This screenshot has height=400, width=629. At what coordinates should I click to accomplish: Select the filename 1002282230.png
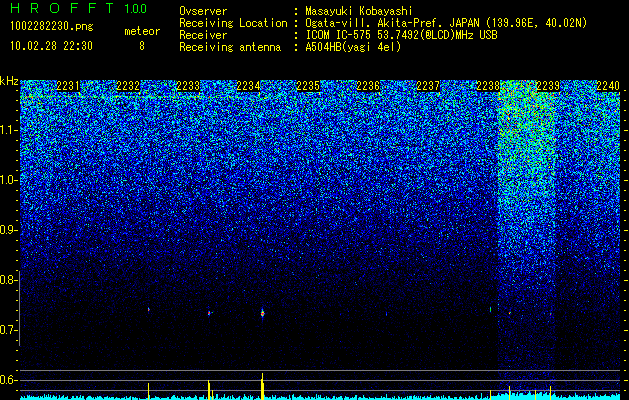tap(52, 26)
